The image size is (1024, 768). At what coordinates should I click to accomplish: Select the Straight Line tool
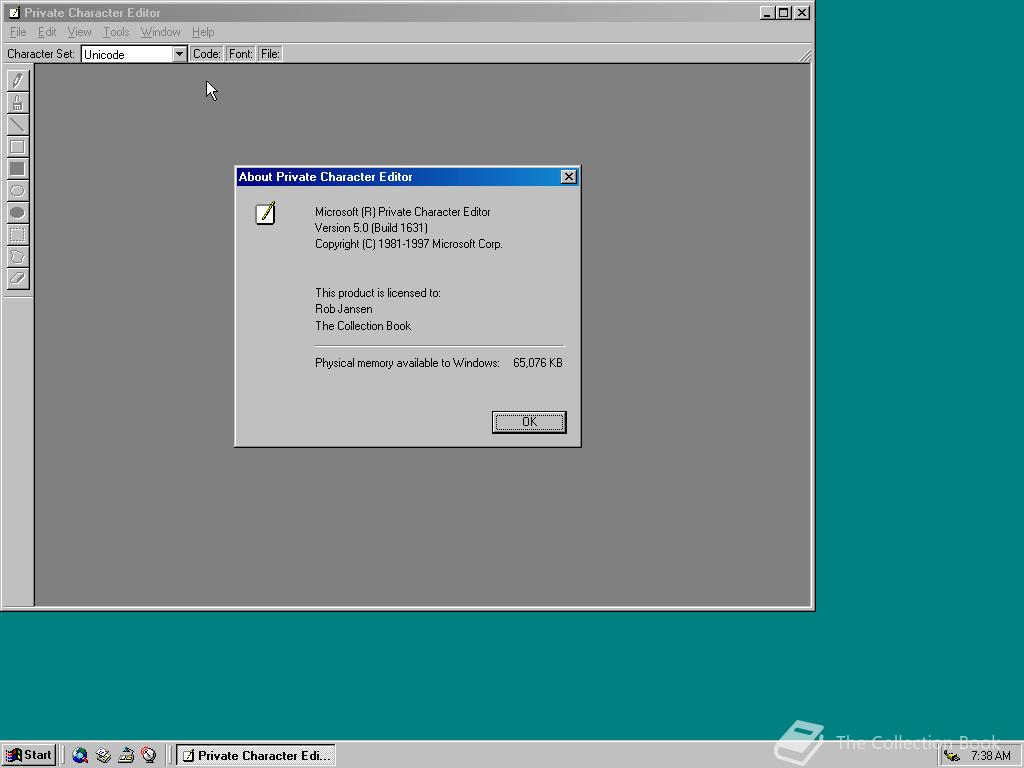point(18,125)
